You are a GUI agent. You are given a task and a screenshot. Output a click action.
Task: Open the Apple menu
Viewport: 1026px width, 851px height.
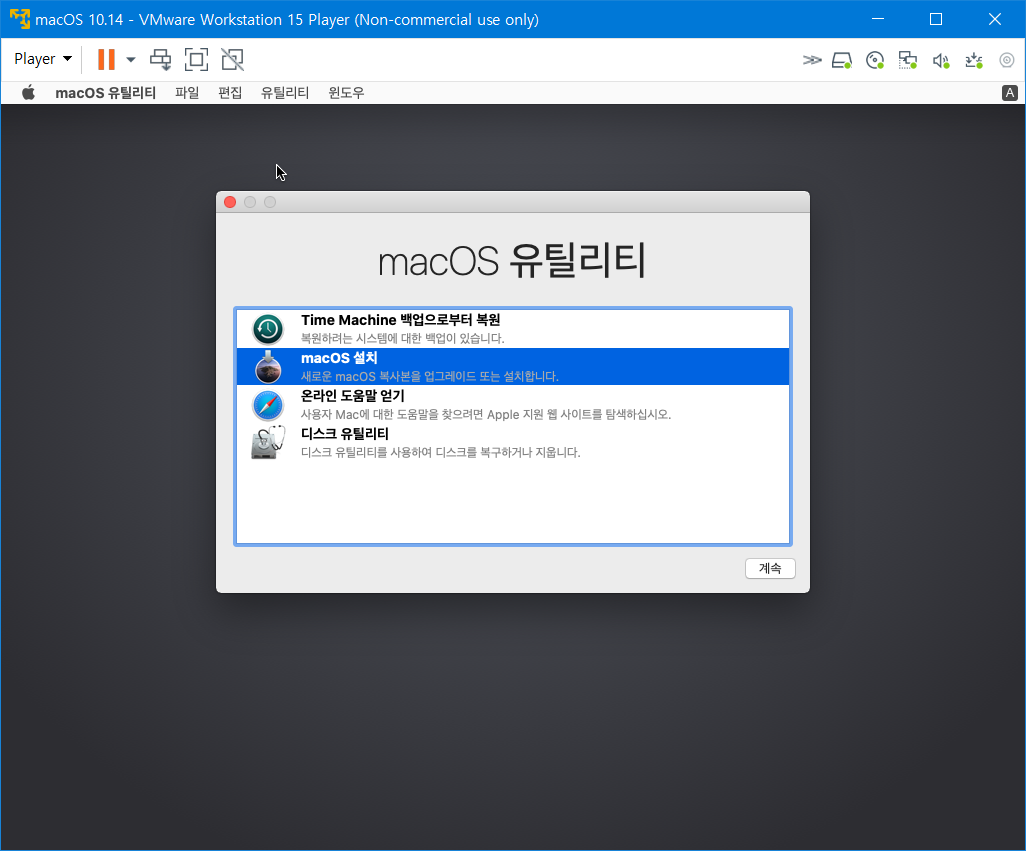point(28,93)
